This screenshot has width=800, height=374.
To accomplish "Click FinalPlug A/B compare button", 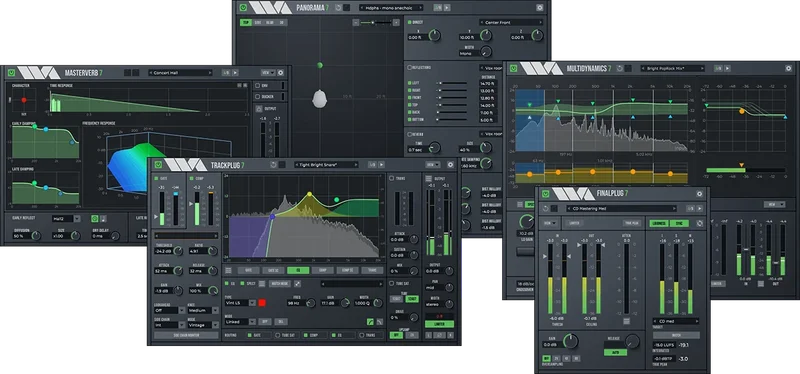I will click(x=690, y=208).
